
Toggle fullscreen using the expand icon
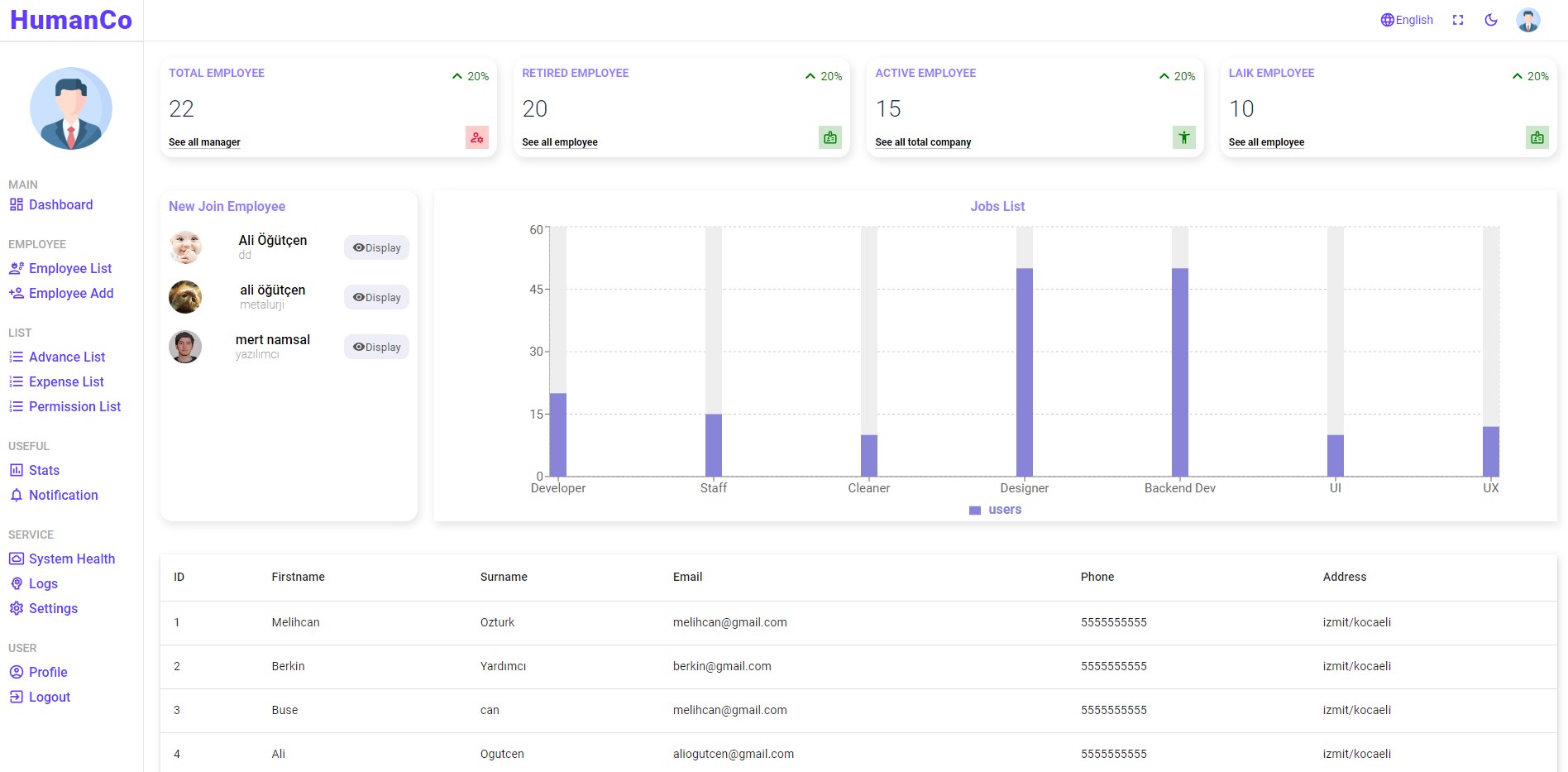point(1457,19)
